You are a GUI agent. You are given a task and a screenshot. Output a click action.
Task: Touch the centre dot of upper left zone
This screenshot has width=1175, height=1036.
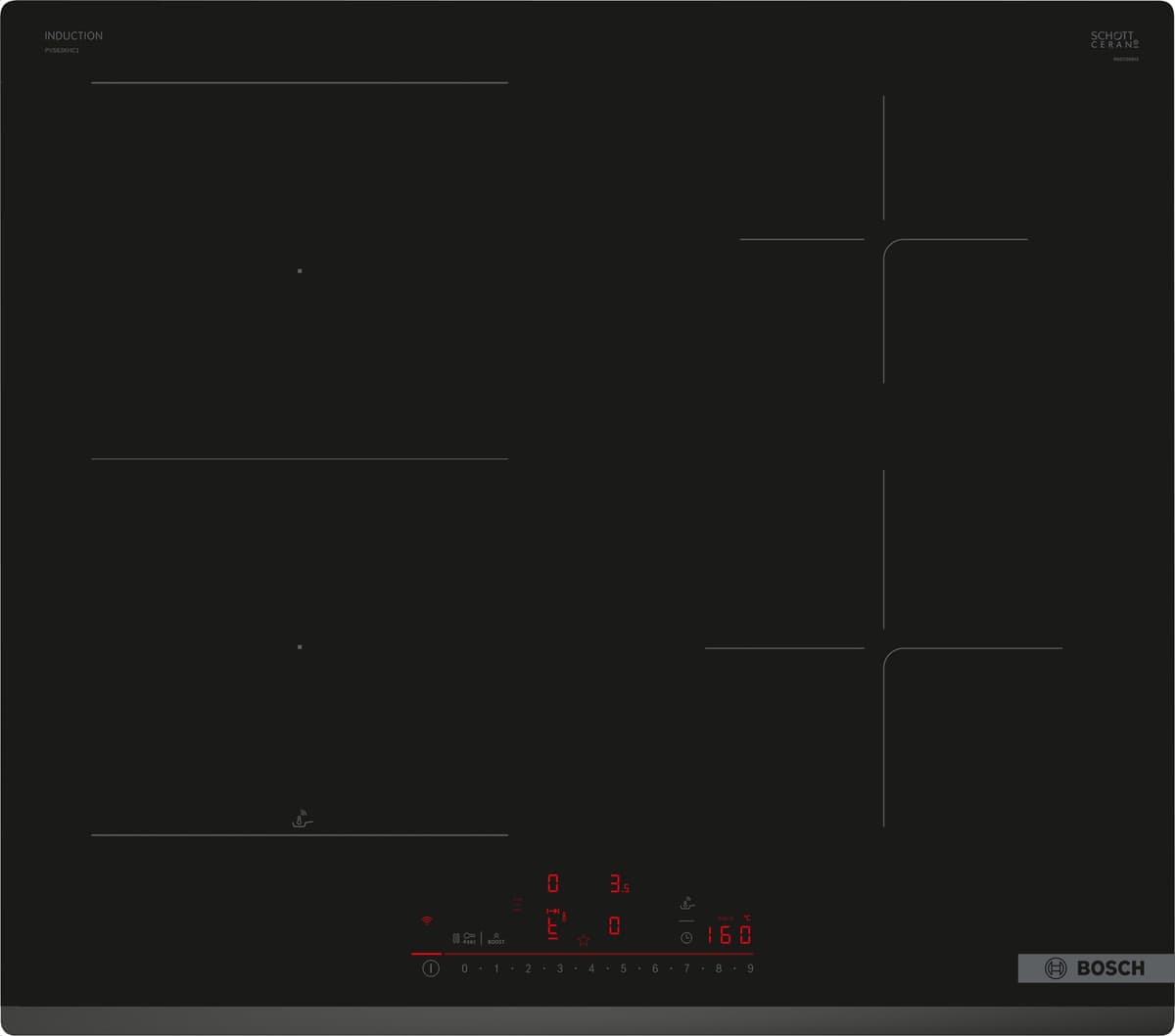click(300, 270)
